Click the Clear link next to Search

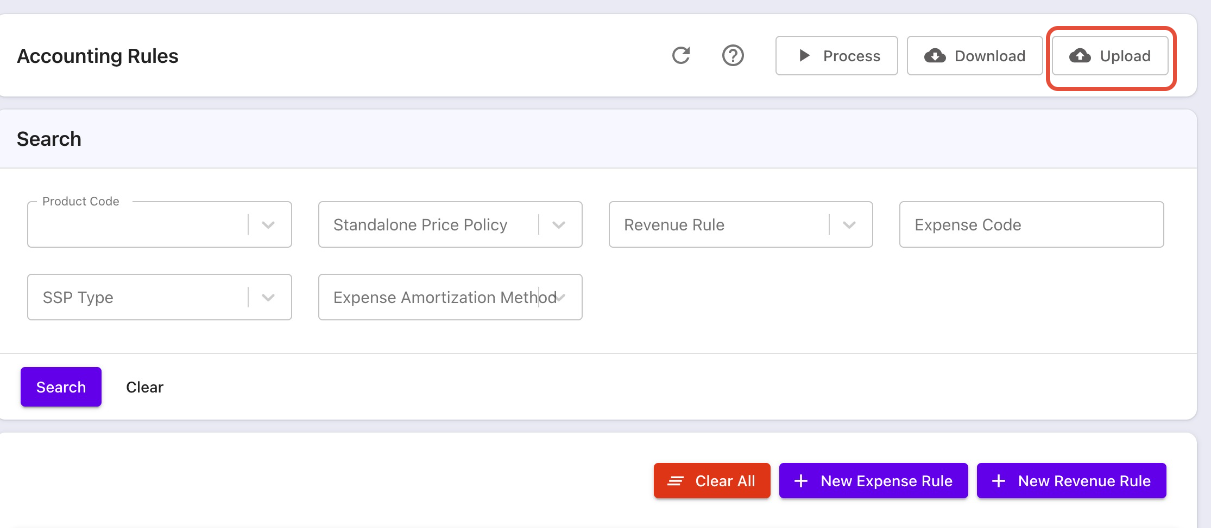tap(145, 387)
